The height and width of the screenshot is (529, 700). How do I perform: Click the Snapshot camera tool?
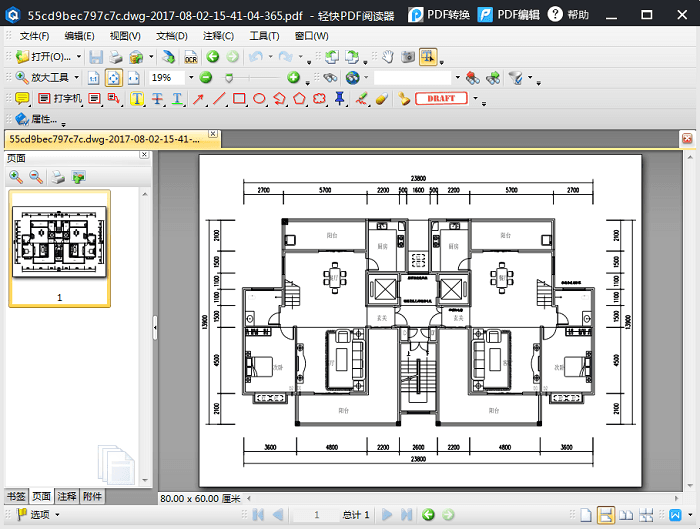pos(407,57)
